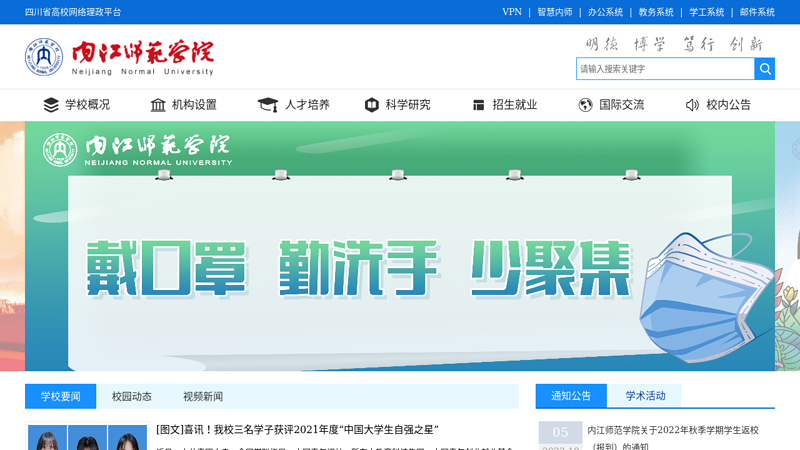Open the 学工系统 link

[x=707, y=12]
